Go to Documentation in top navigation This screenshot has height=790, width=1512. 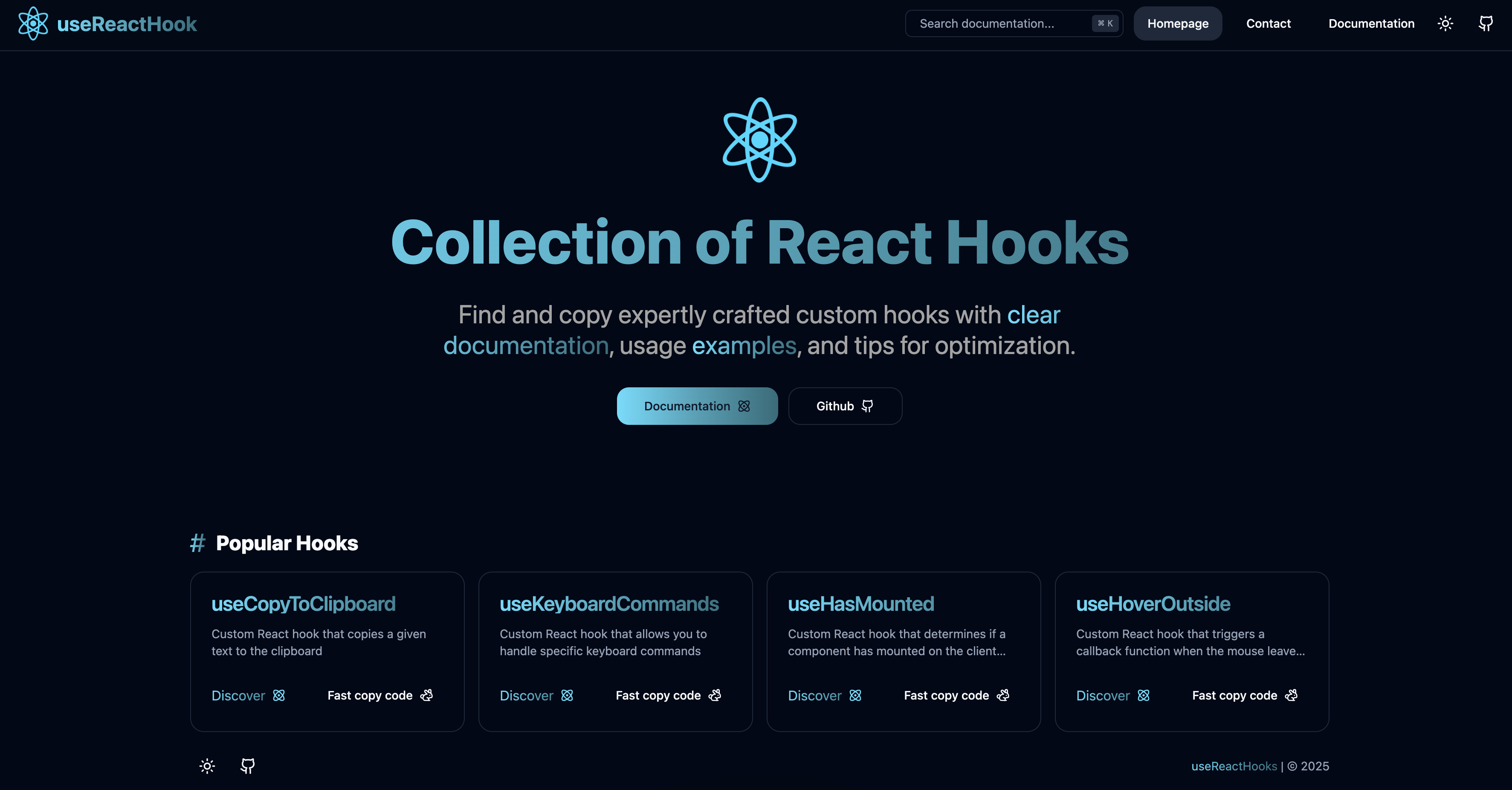pyautogui.click(x=1371, y=23)
